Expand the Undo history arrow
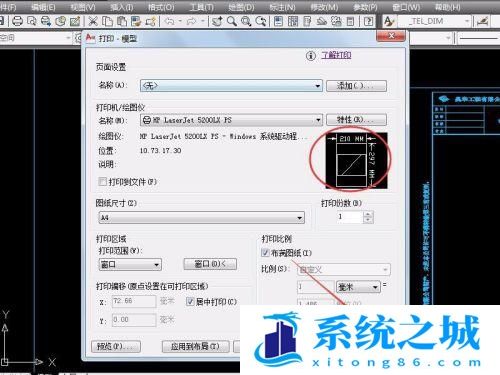 [x=180, y=21]
